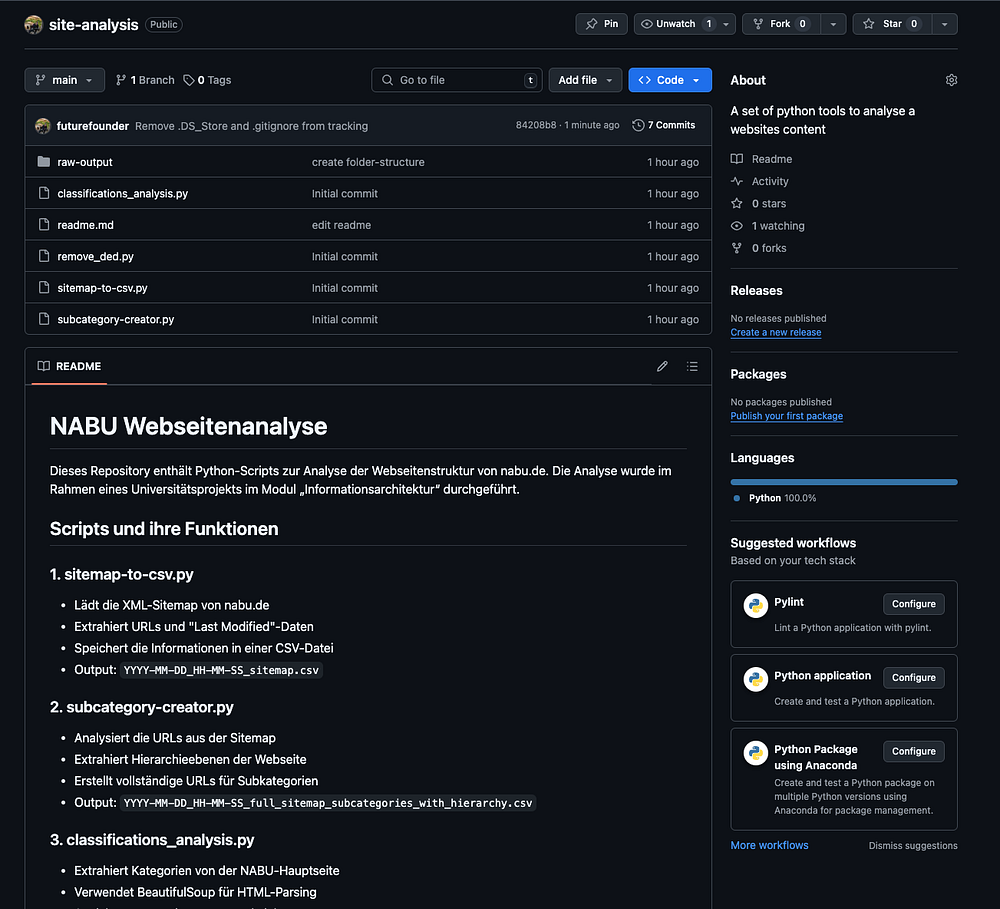Configure the Pylint workflow

(x=913, y=603)
